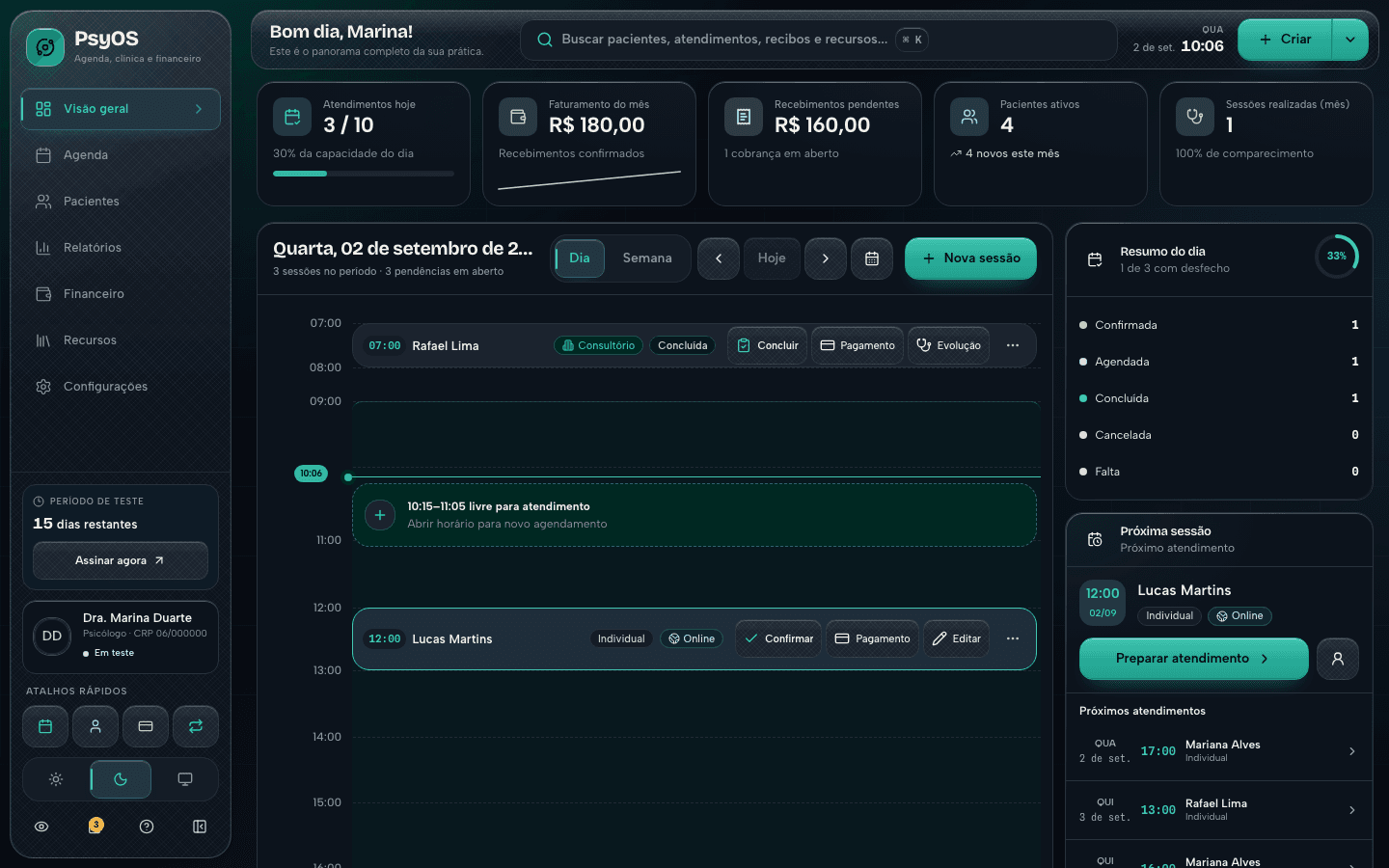Select the Dia view
The height and width of the screenshot is (868, 1389).
[x=580, y=258]
